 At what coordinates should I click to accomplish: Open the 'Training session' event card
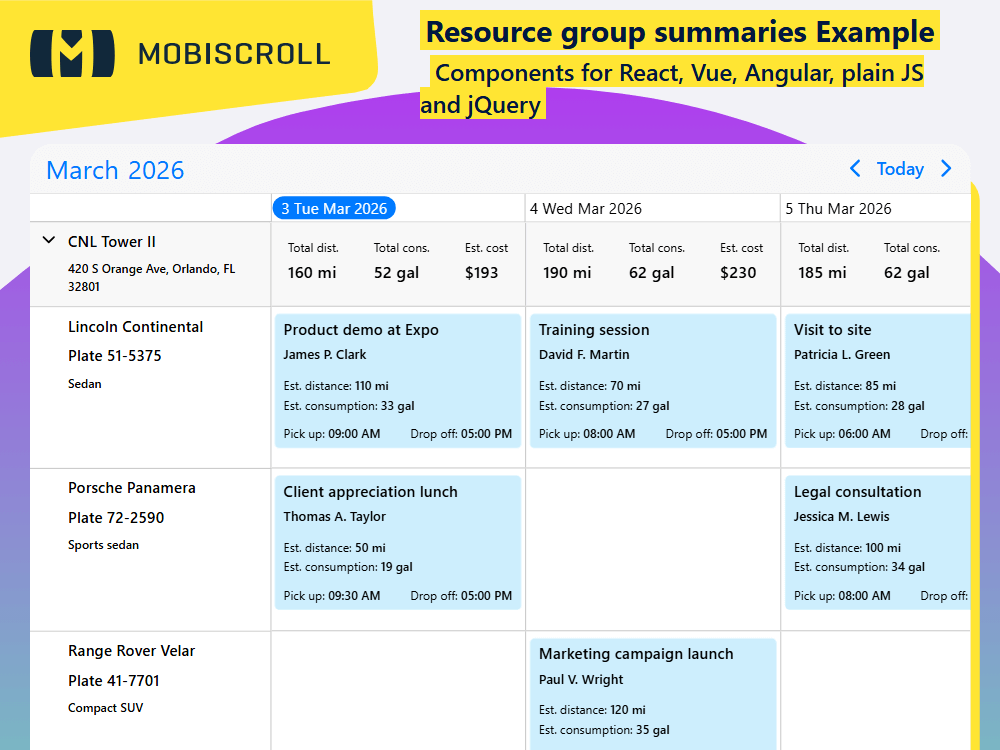click(653, 381)
